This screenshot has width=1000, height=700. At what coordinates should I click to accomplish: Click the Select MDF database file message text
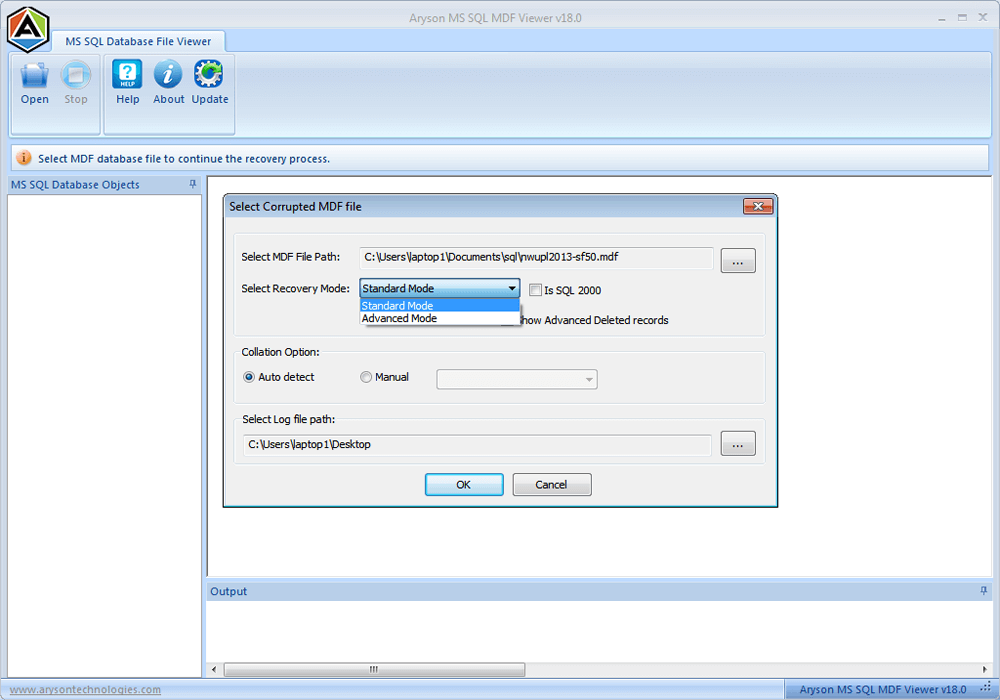pyautogui.click(x=184, y=159)
